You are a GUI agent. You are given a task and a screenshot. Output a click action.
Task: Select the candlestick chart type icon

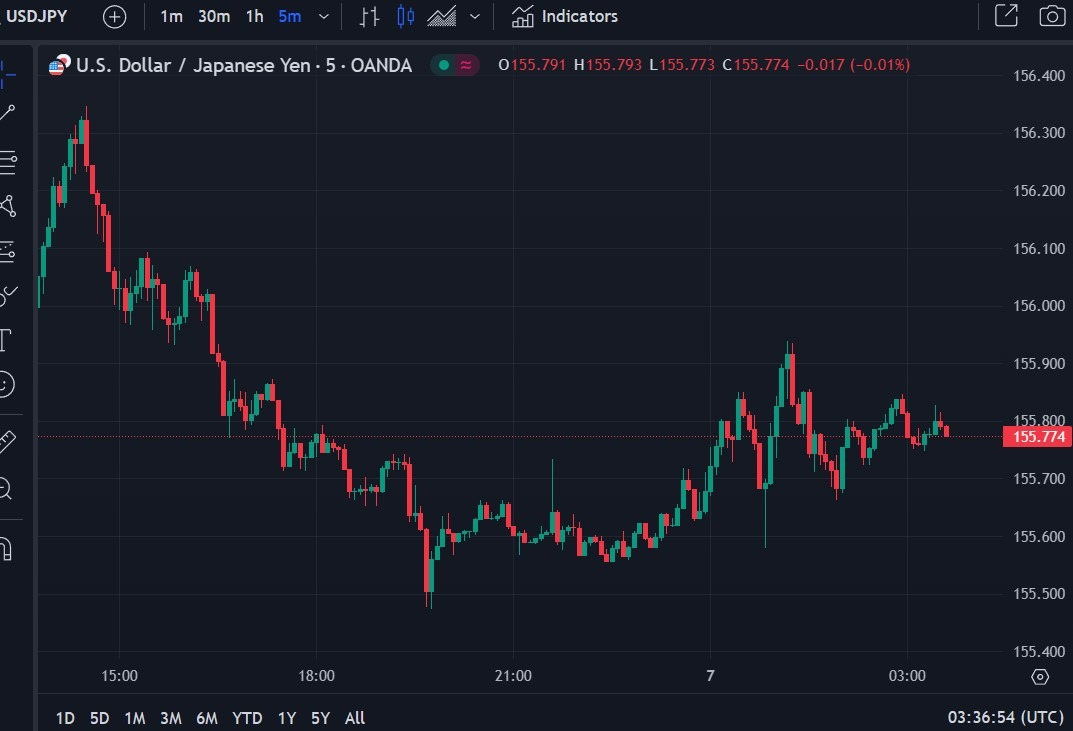(x=406, y=16)
